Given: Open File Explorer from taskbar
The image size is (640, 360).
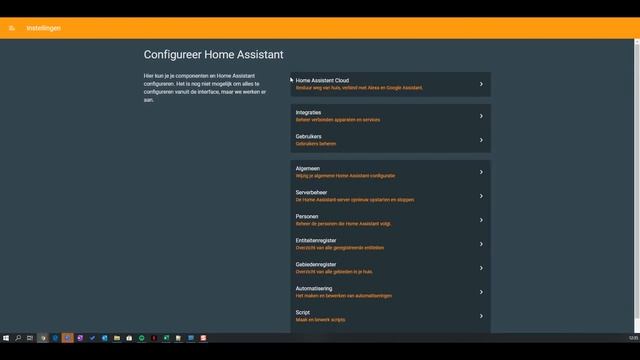Looking at the screenshot, I should (117, 338).
